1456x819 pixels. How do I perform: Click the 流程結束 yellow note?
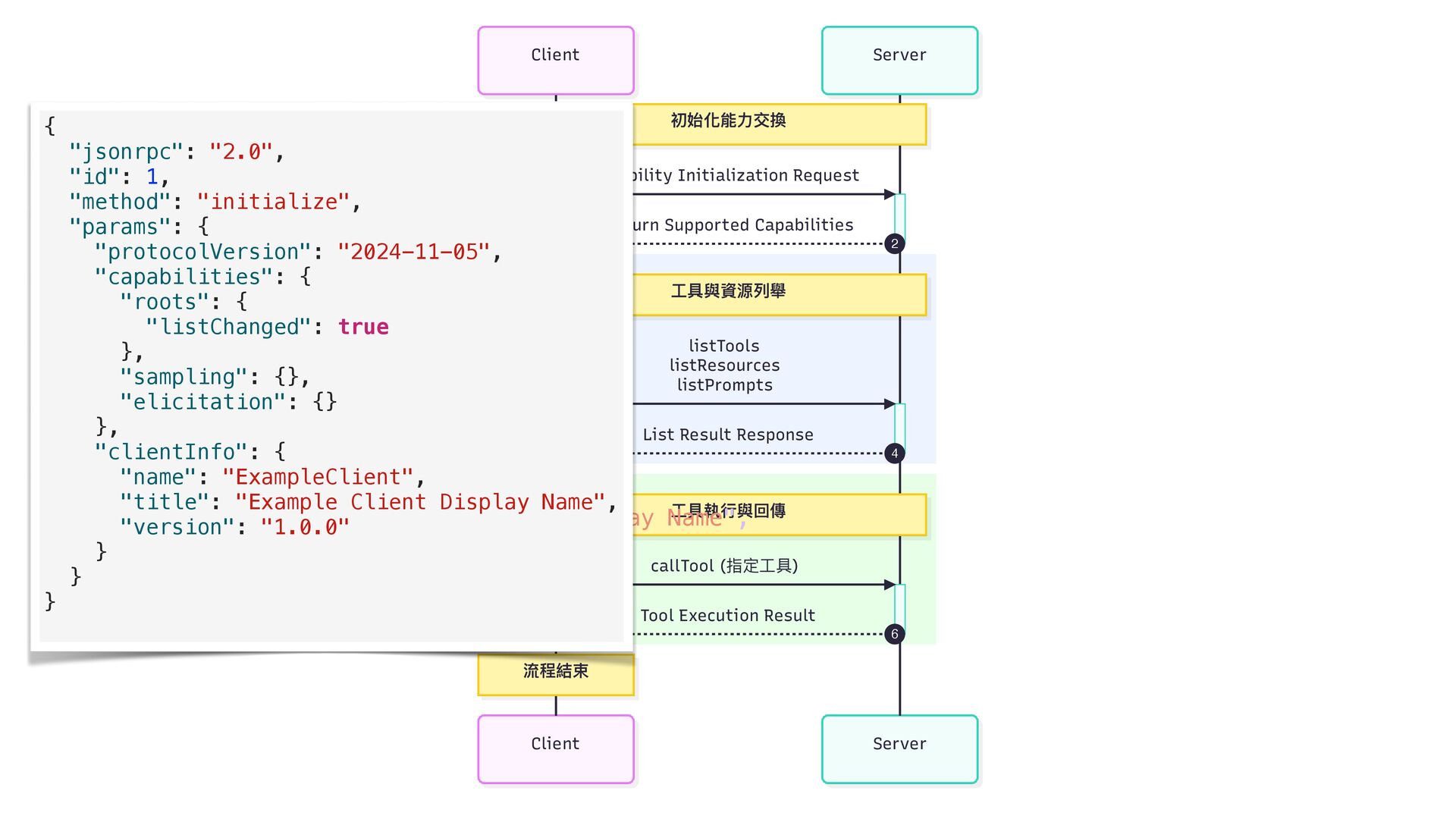tap(556, 674)
